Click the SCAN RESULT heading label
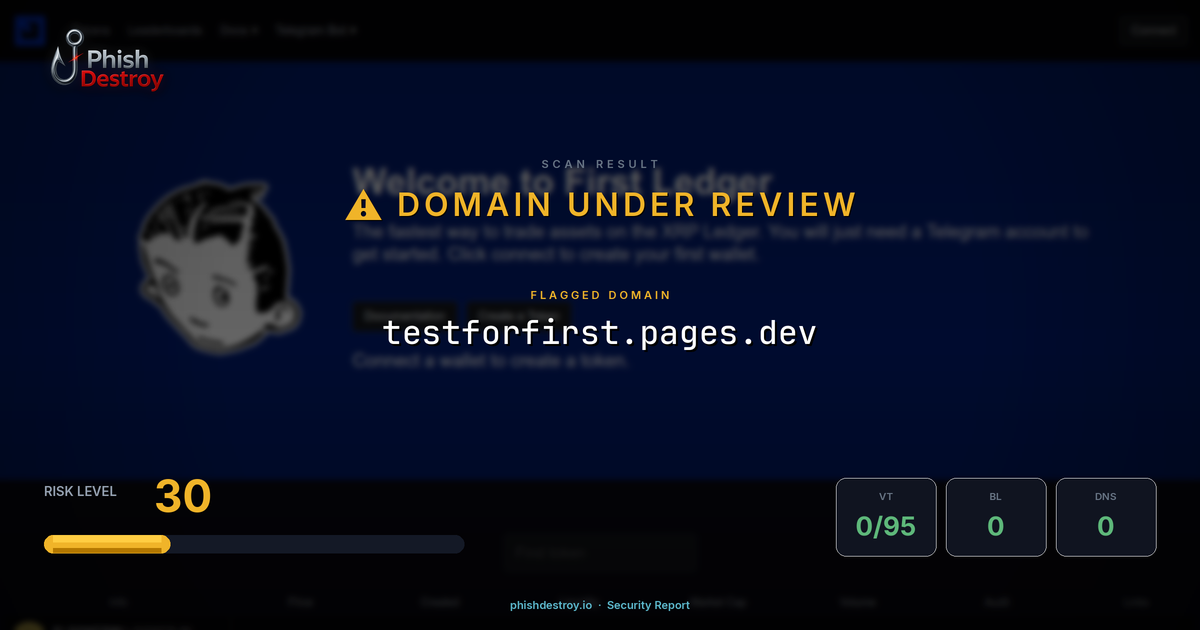 pos(600,163)
